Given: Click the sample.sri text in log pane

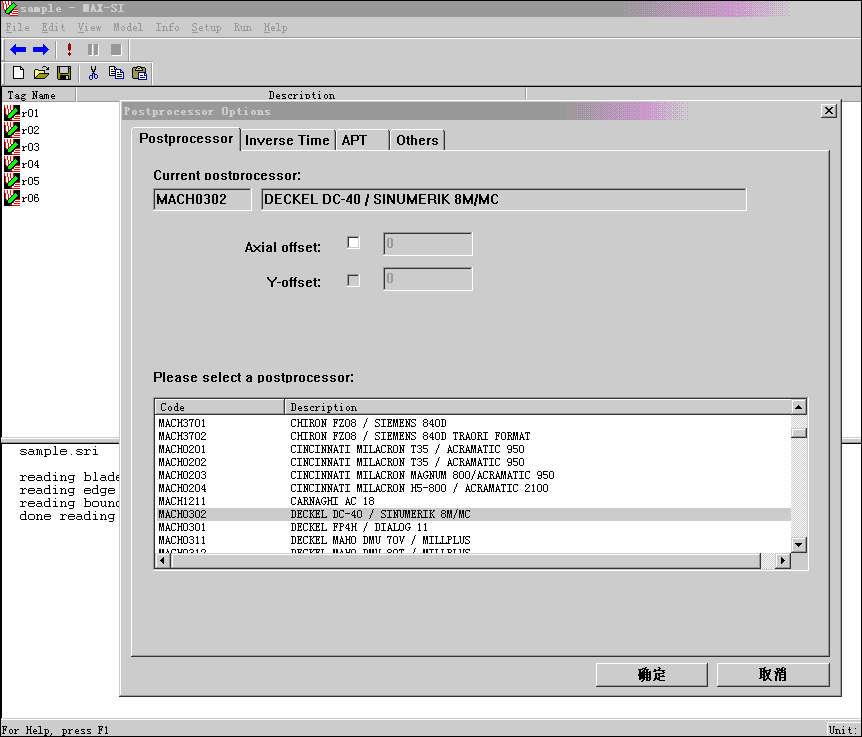Looking at the screenshot, I should (59, 451).
